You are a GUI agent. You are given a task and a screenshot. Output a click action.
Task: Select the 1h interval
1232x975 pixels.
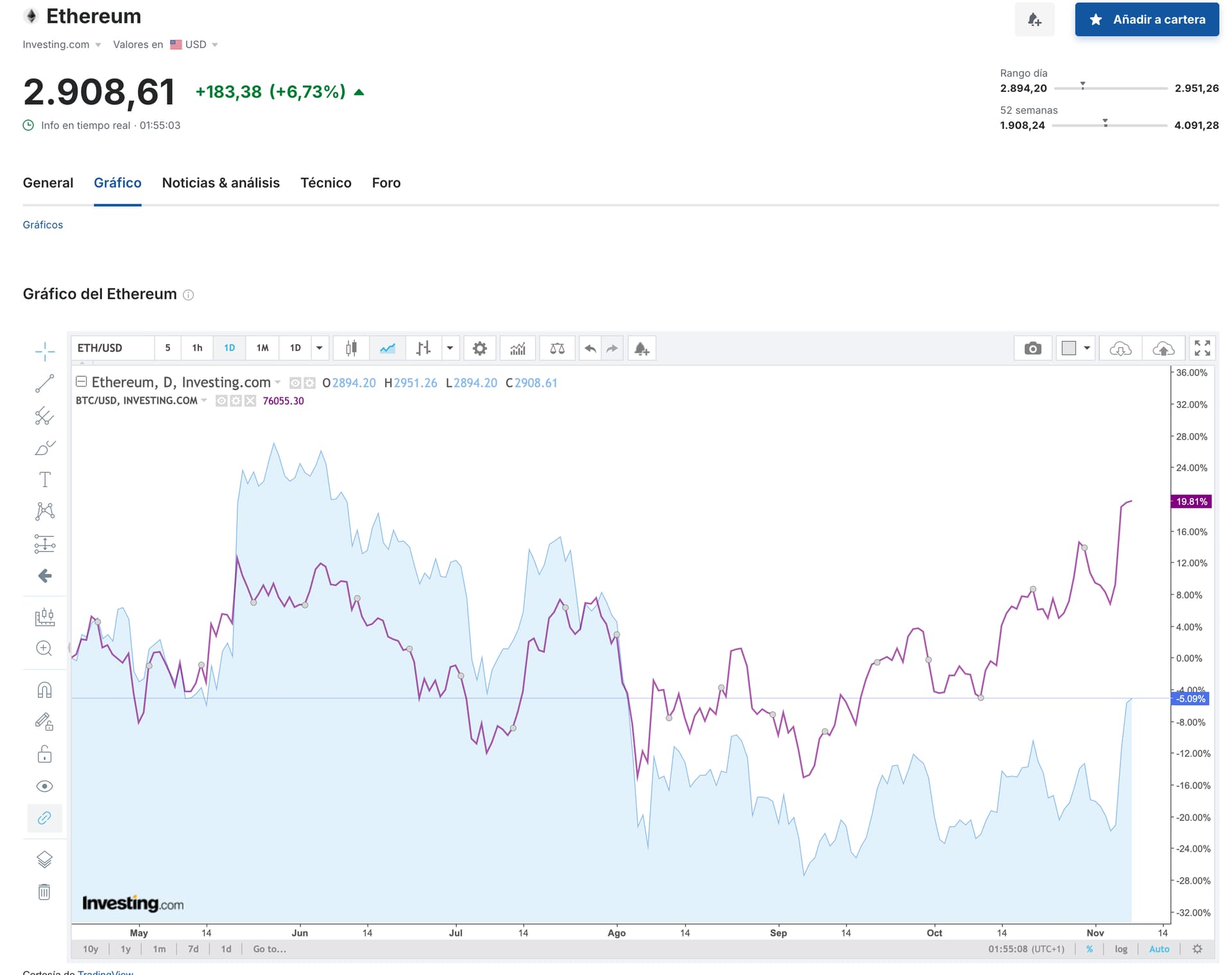coord(197,349)
